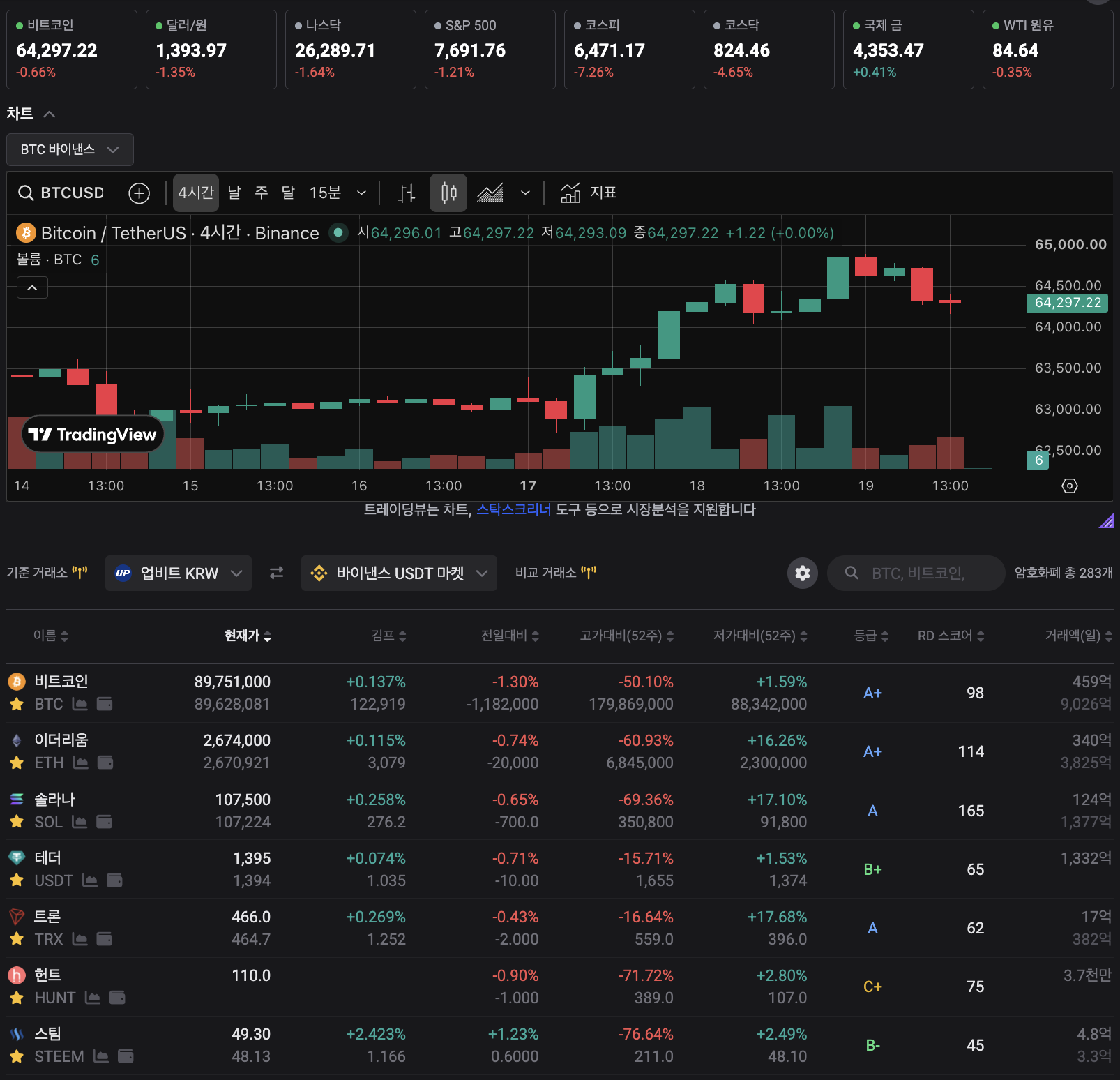1120x1080 pixels.
Task: Open the 스탁스크리너 link
Action: [x=513, y=509]
